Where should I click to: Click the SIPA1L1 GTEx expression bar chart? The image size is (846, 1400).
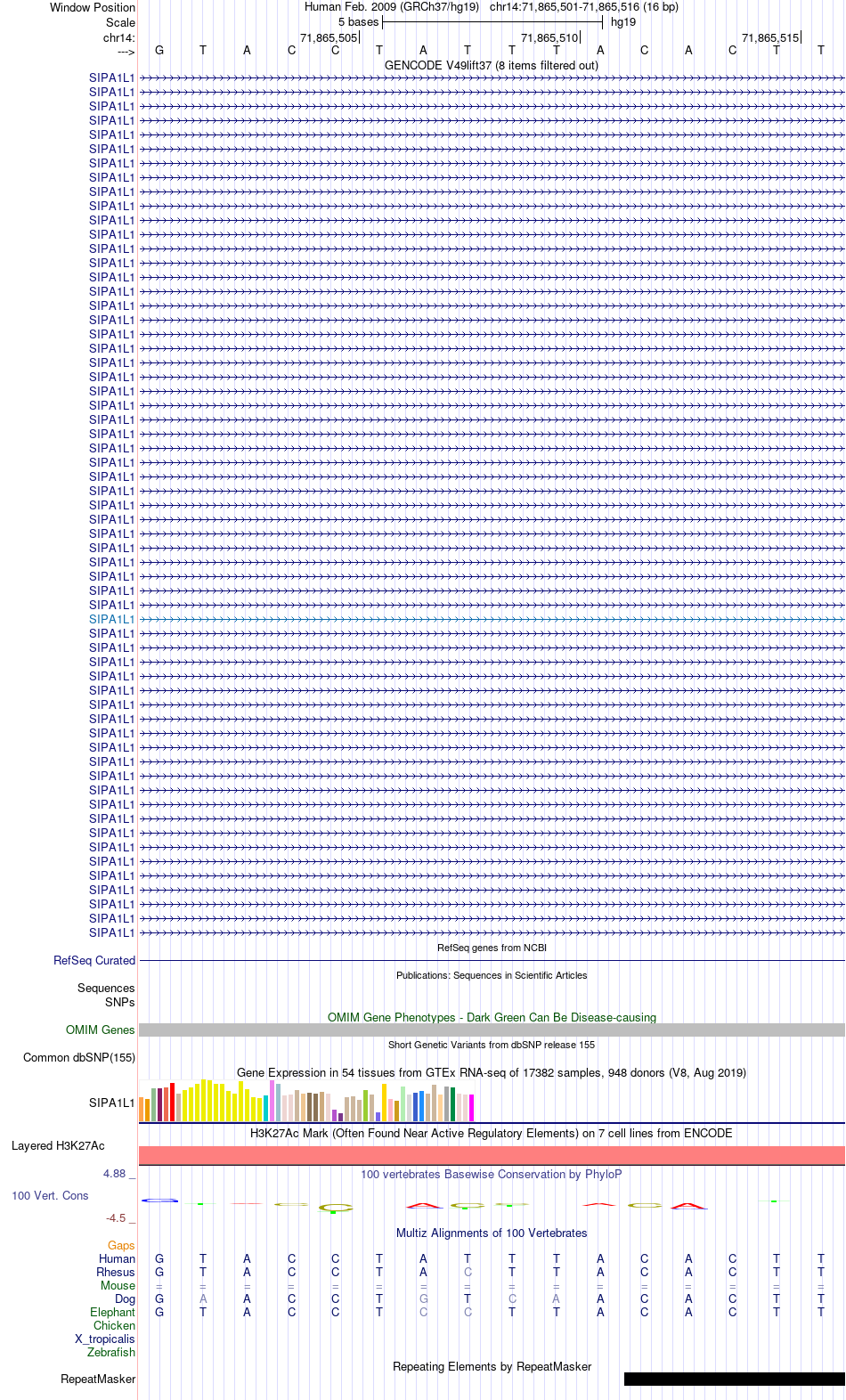point(306,1101)
